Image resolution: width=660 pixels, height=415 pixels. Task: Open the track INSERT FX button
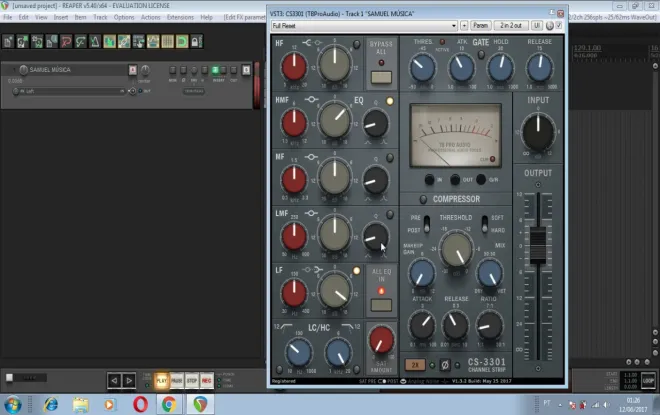pyautogui.click(x=216, y=70)
